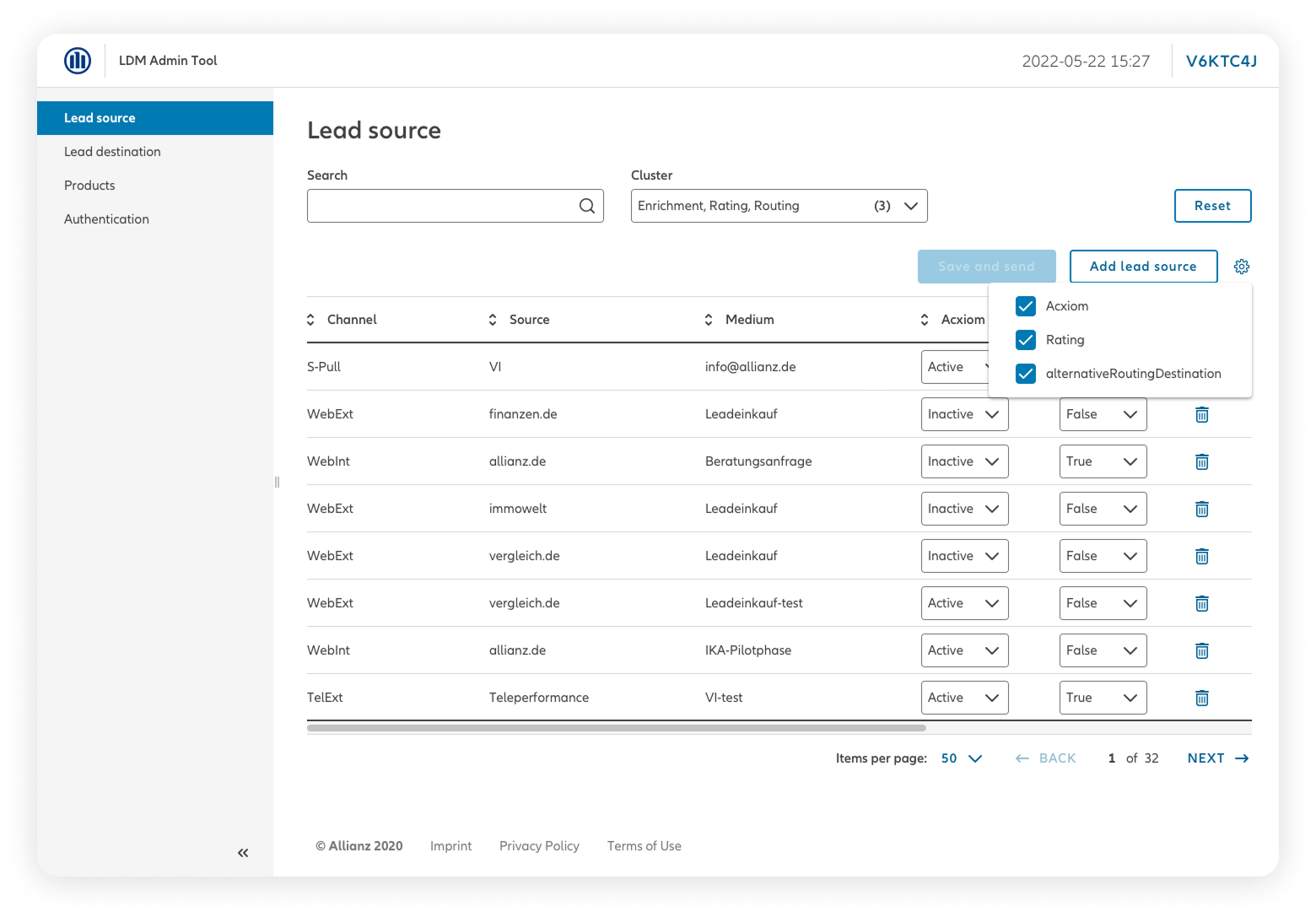Click the horizontal table scrollbar
This screenshot has height=917, width=1316.
617,727
